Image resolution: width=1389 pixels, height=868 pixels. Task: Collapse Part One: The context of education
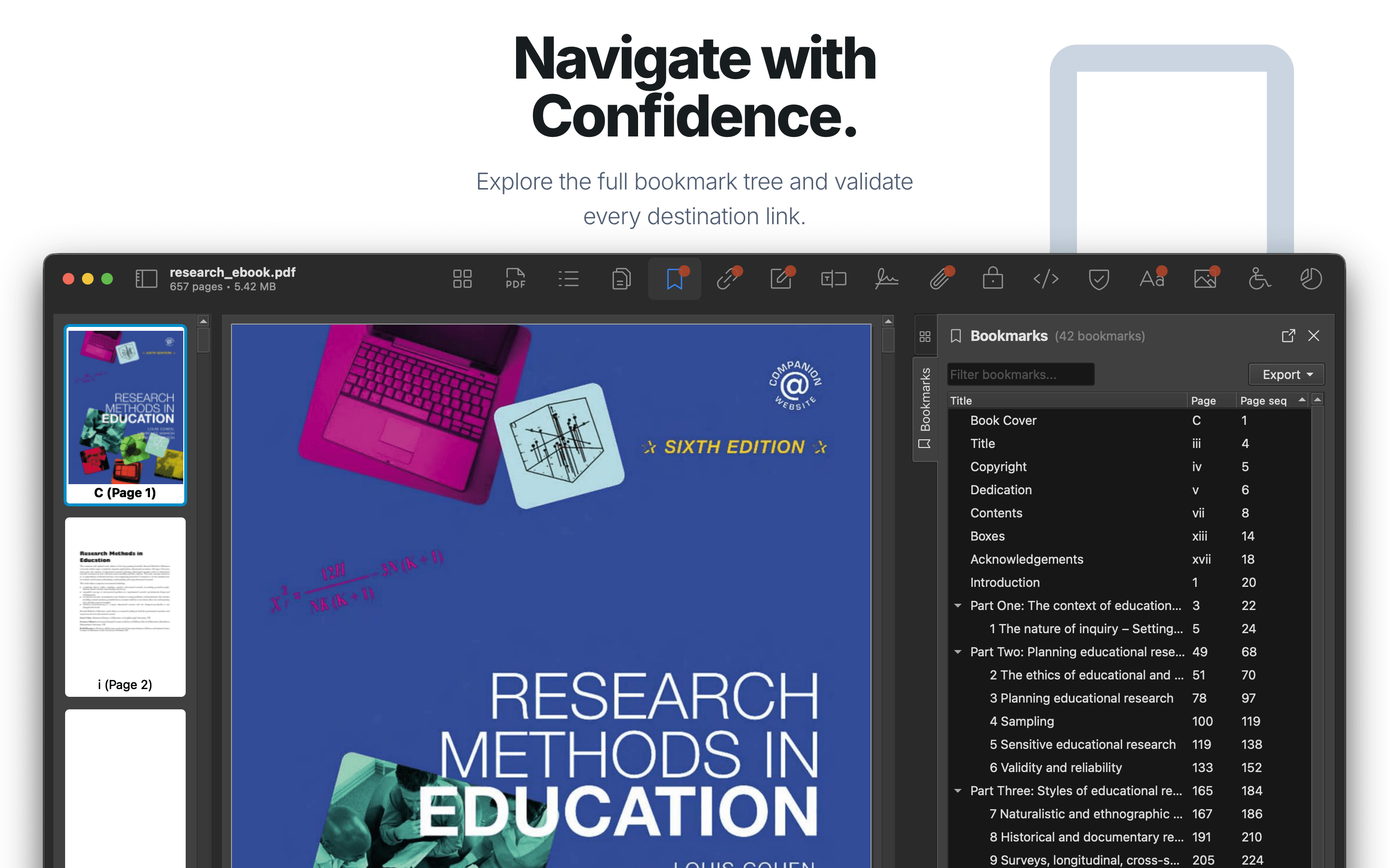957,606
